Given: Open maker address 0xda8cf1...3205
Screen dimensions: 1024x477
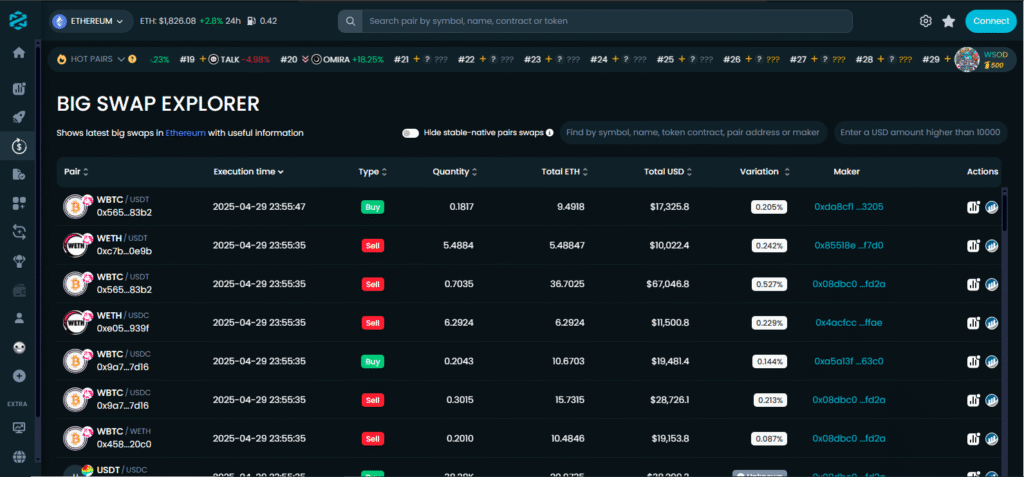Looking at the screenshot, I should [x=849, y=207].
